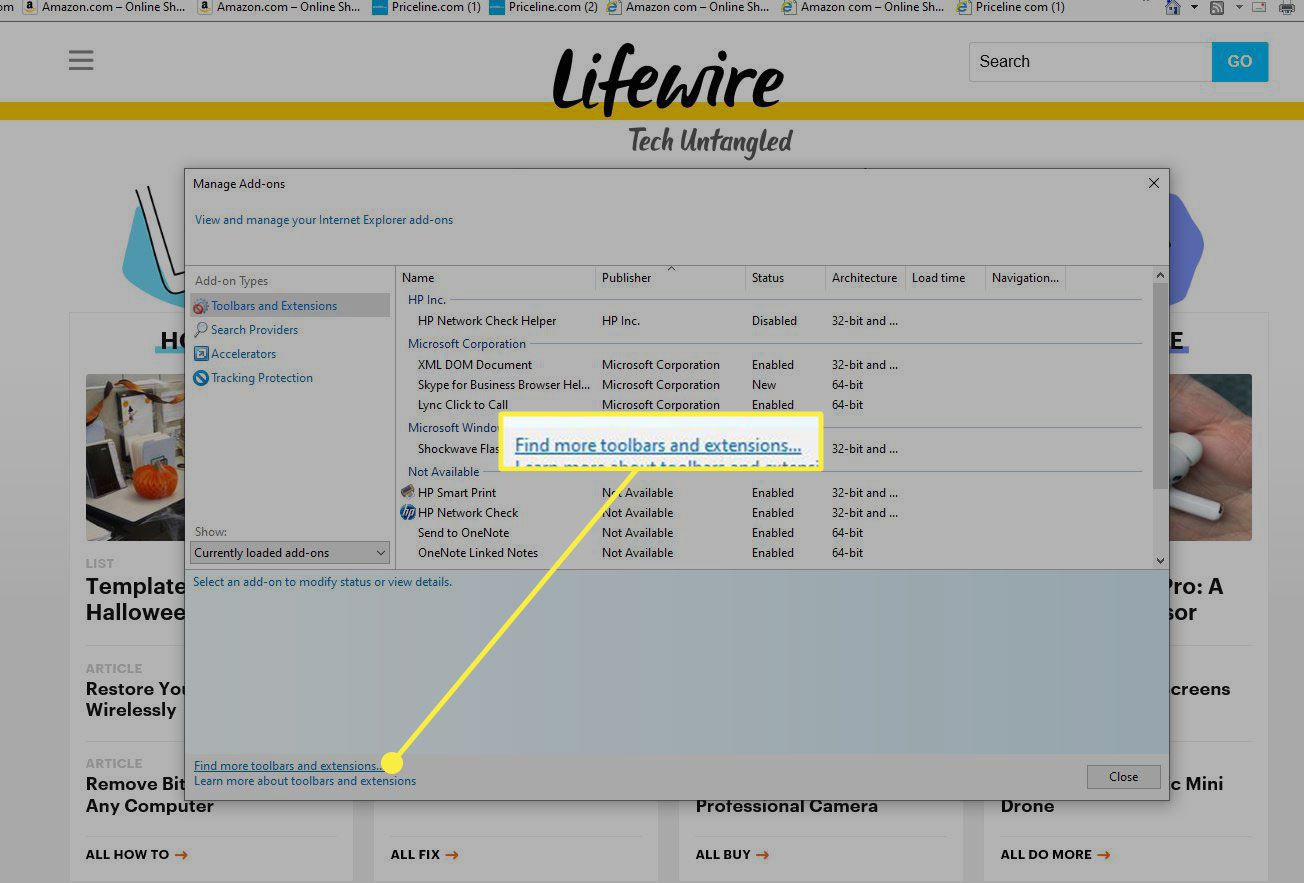Viewport: 1304px width, 883px height.
Task: Click the add-ons list scrollbar thumb
Action: coord(1160,386)
